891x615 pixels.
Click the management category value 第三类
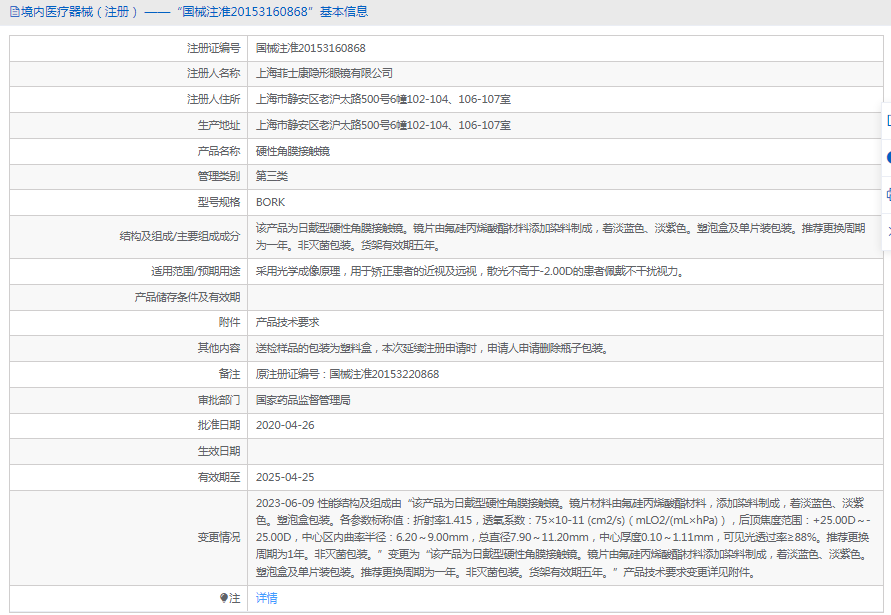click(272, 176)
